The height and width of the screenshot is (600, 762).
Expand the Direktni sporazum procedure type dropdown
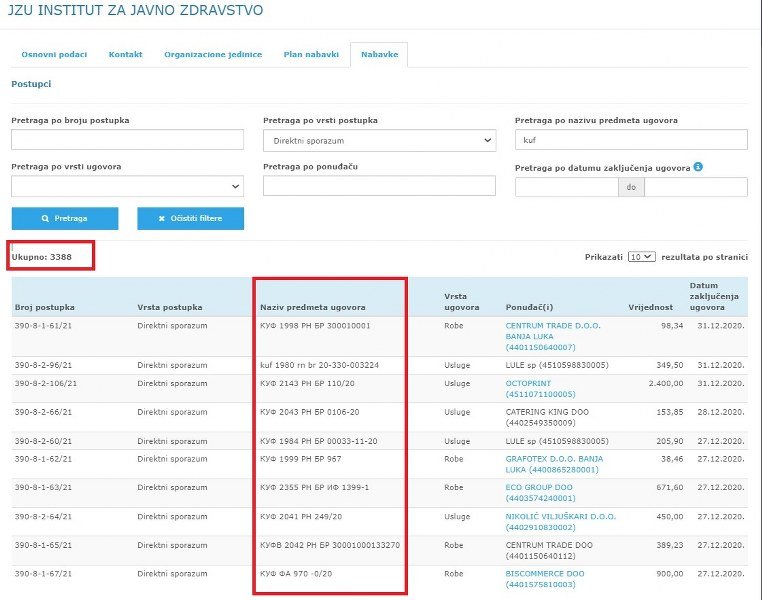click(x=379, y=141)
